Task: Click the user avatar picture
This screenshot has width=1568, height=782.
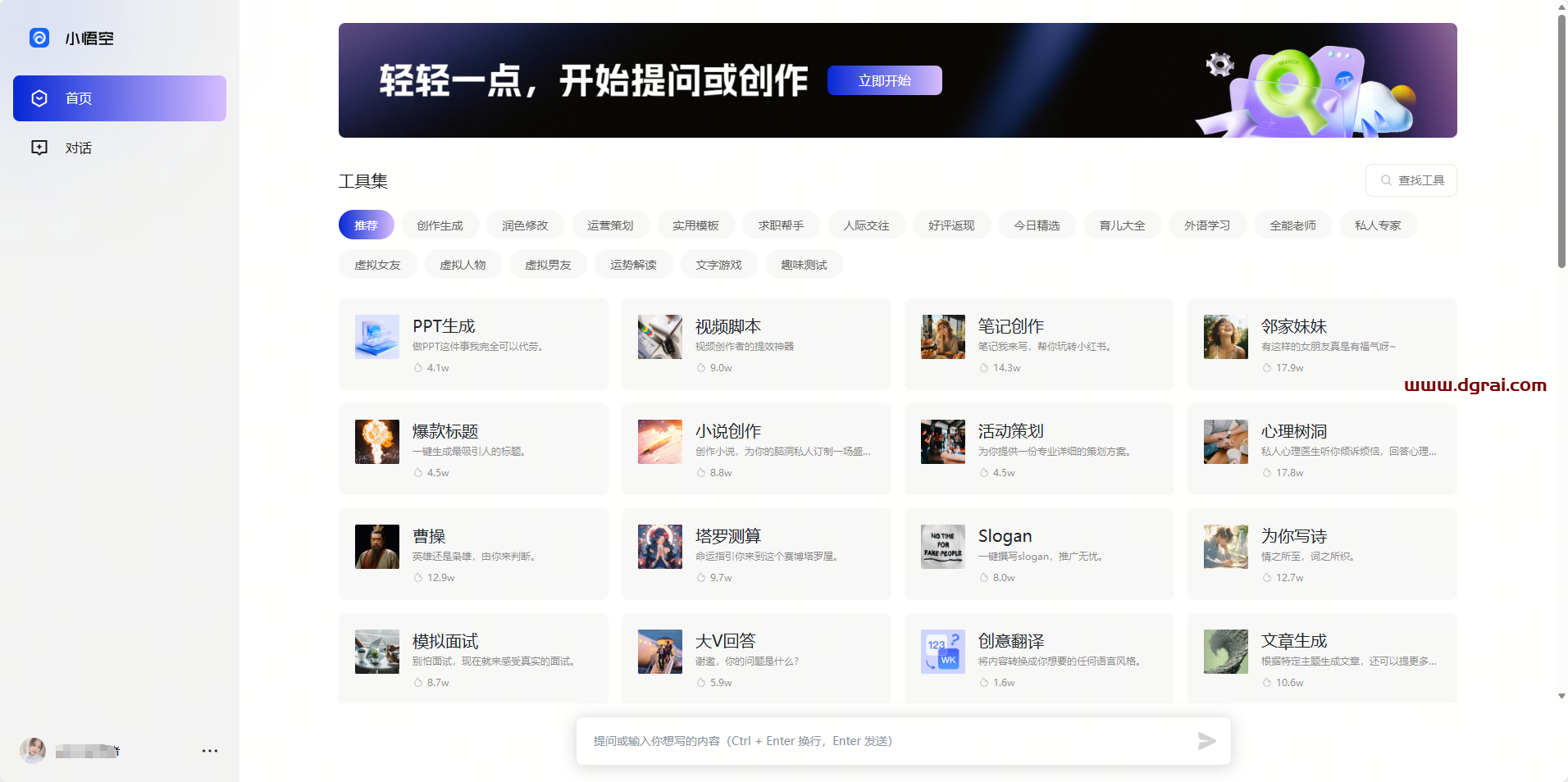Action: [x=33, y=751]
